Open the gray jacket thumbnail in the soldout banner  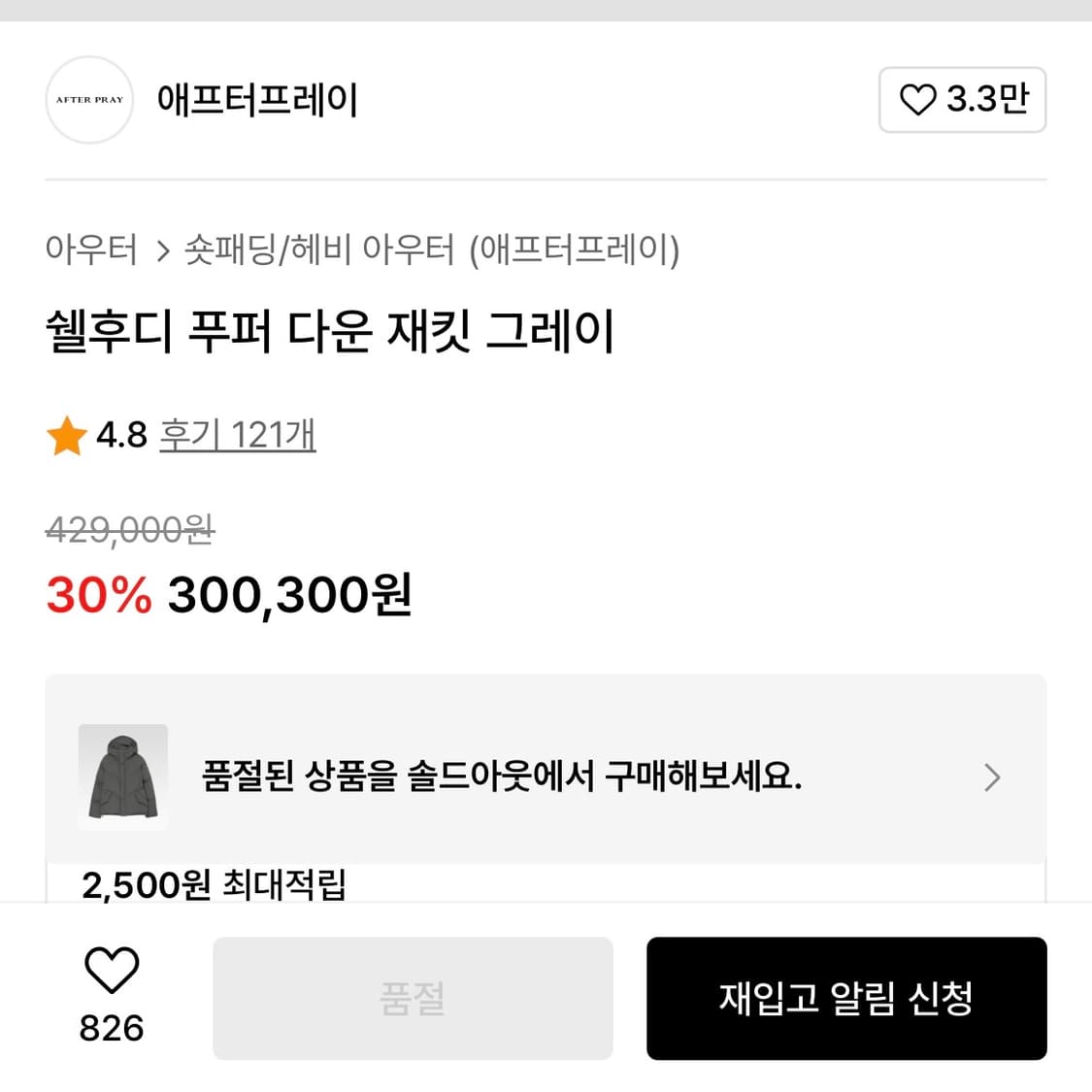pyautogui.click(x=122, y=777)
